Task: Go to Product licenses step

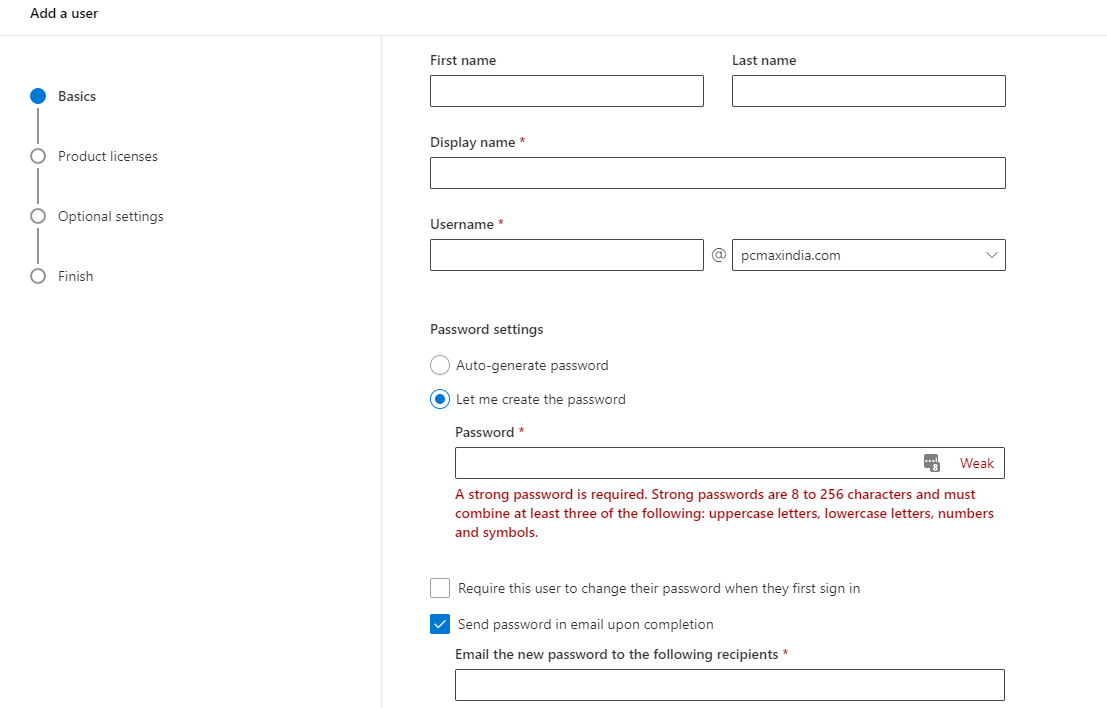Action: click(108, 156)
